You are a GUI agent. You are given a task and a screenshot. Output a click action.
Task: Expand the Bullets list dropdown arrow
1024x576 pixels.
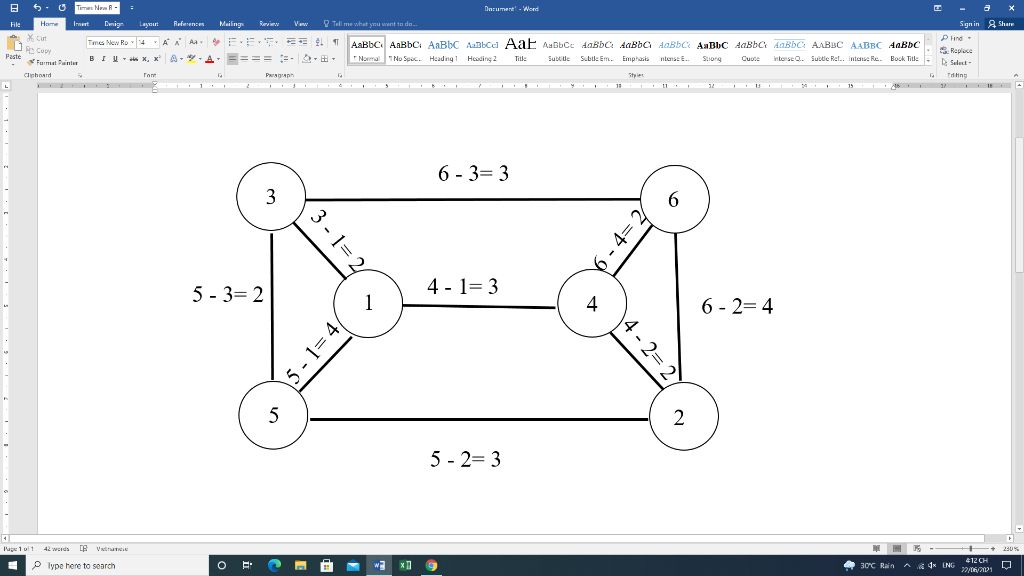click(241, 42)
